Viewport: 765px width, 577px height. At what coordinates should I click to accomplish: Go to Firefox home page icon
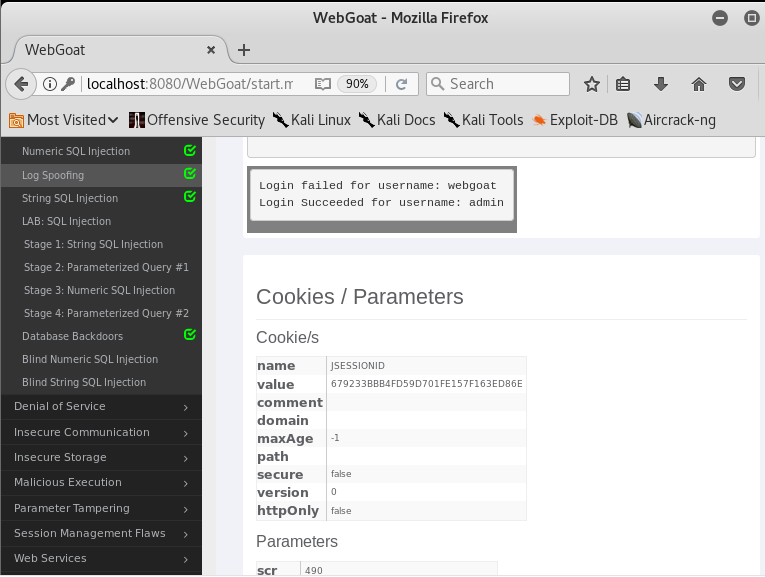pyautogui.click(x=699, y=84)
